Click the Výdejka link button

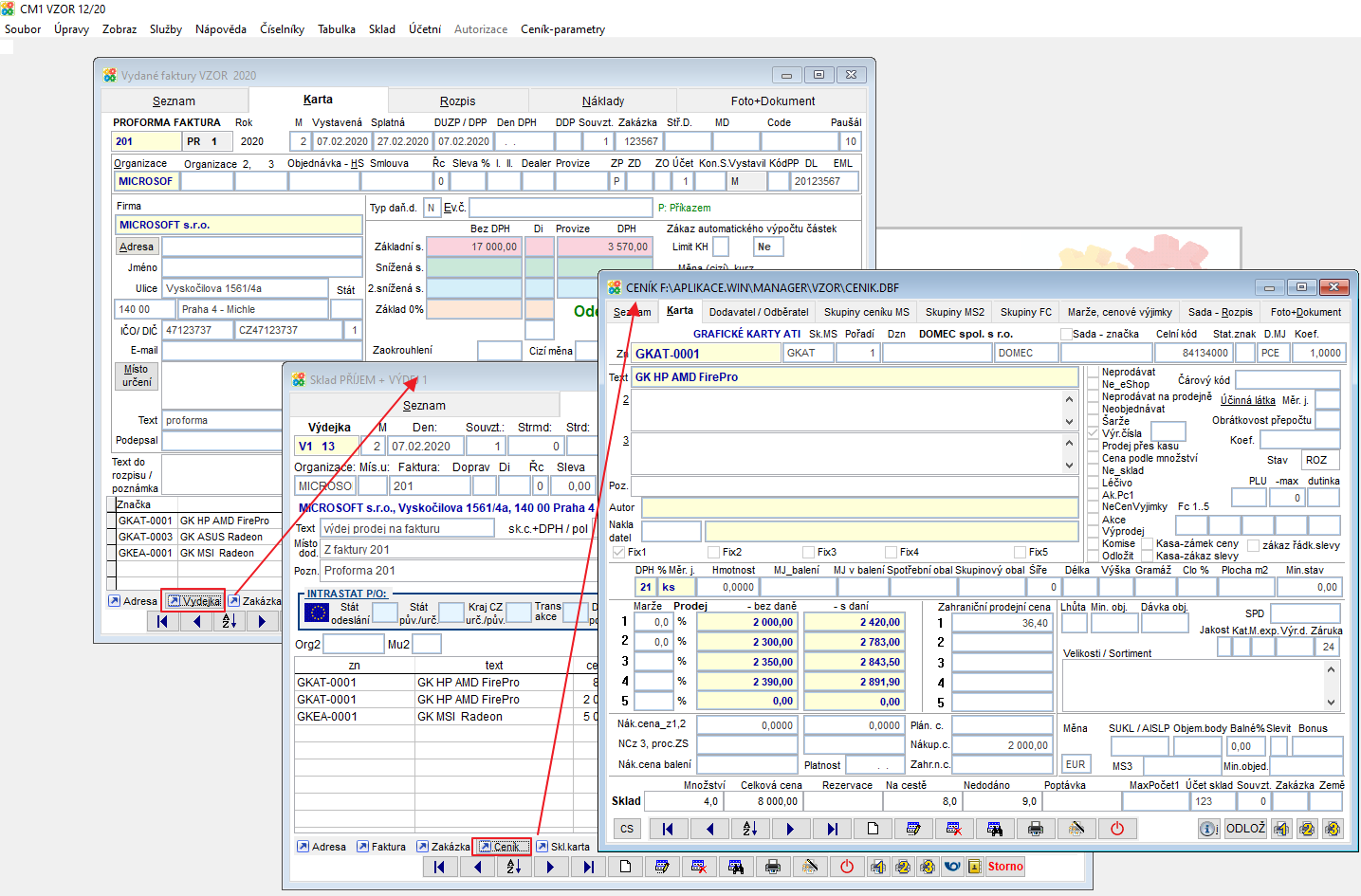194,601
